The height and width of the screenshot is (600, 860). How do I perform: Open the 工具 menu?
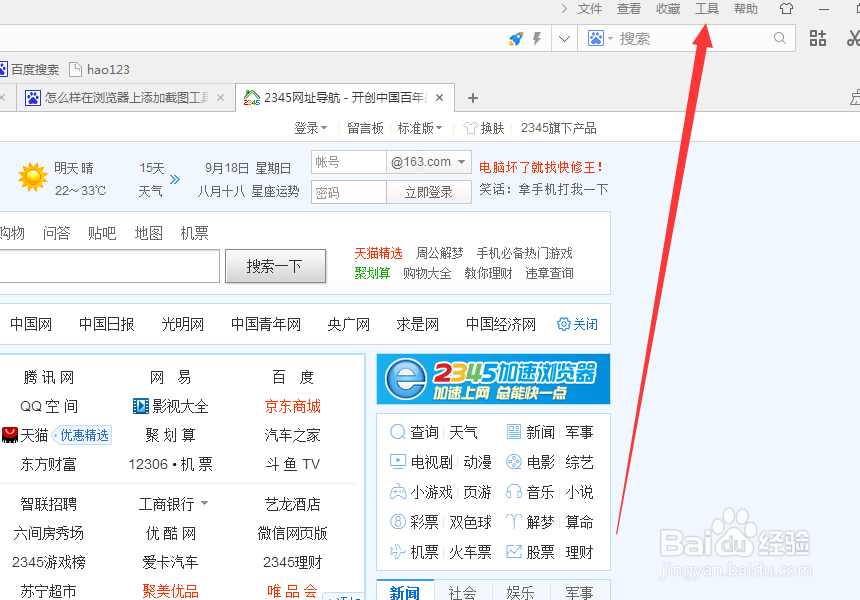pos(706,9)
